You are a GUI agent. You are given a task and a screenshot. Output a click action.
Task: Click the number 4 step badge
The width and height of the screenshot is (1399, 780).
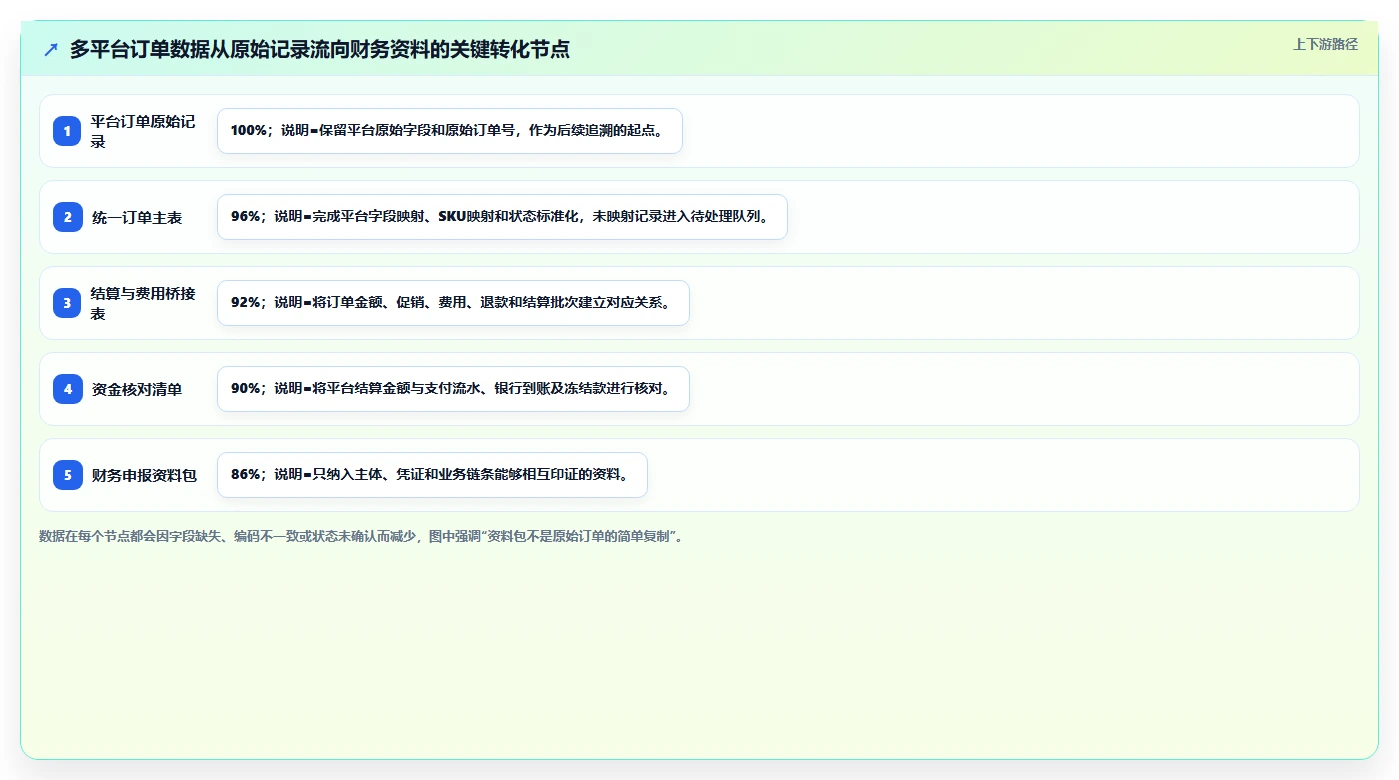point(67,389)
